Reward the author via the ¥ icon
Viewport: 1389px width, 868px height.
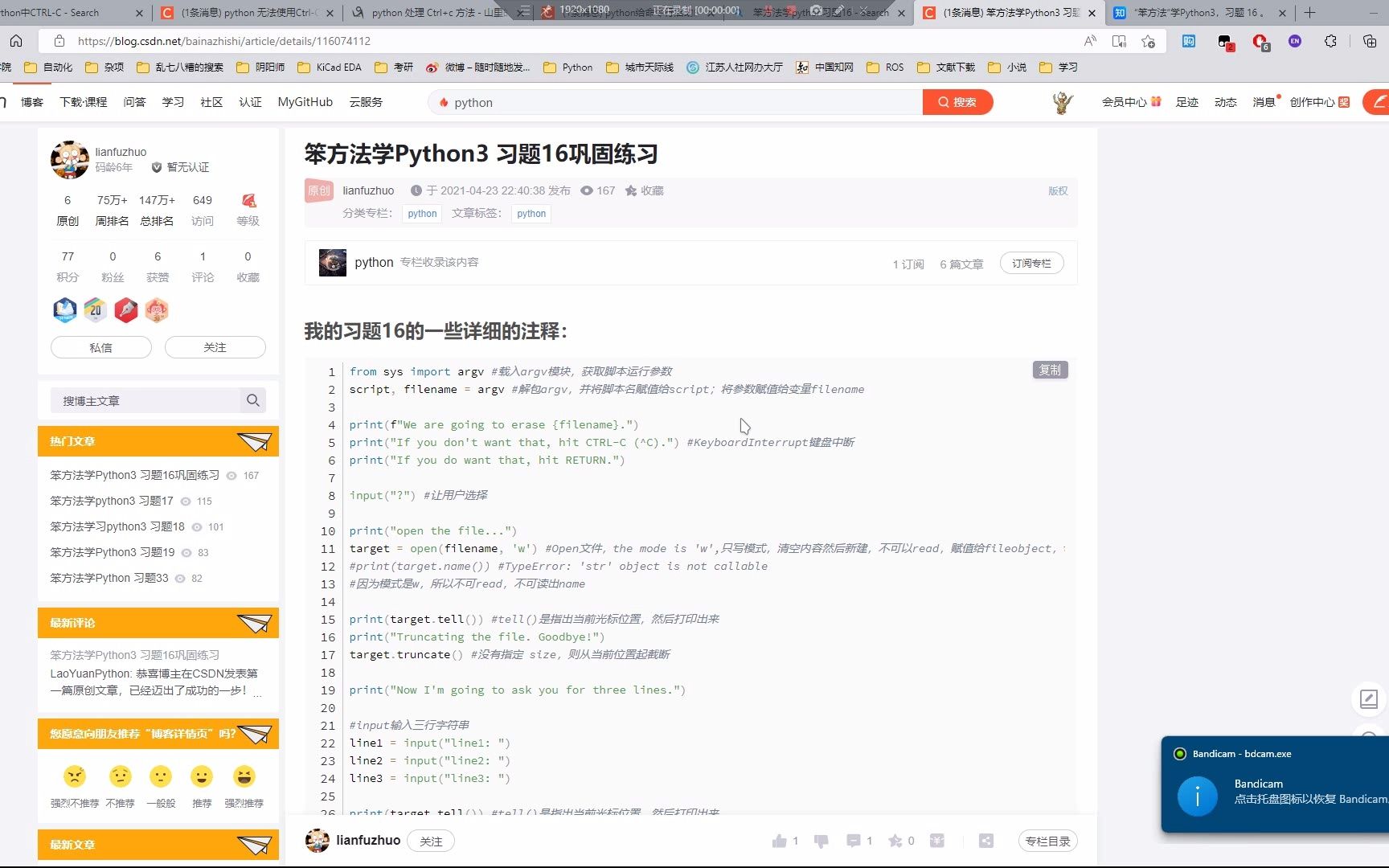[x=936, y=841]
